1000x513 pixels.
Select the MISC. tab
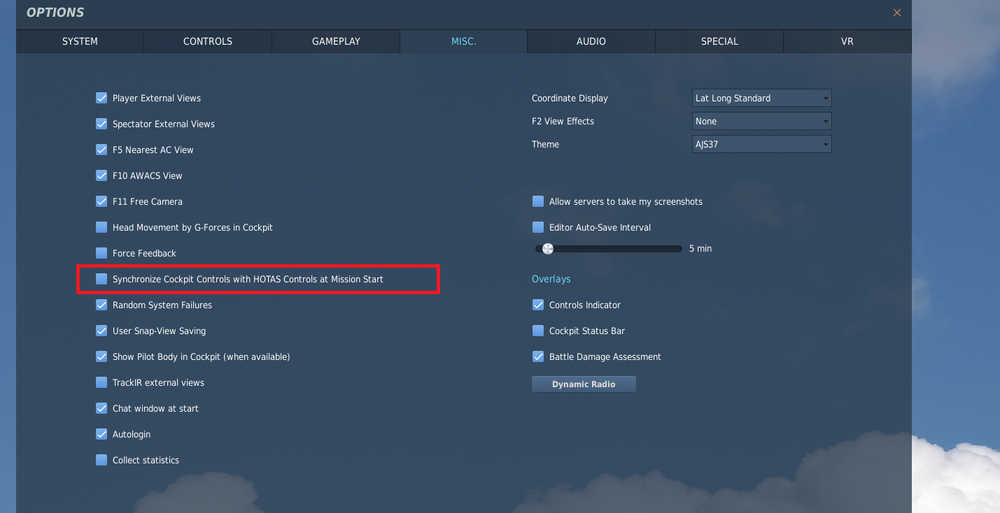pos(464,41)
